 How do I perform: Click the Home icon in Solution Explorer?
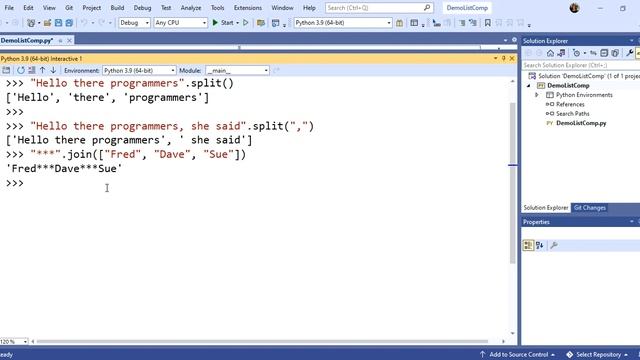(x=550, y=53)
